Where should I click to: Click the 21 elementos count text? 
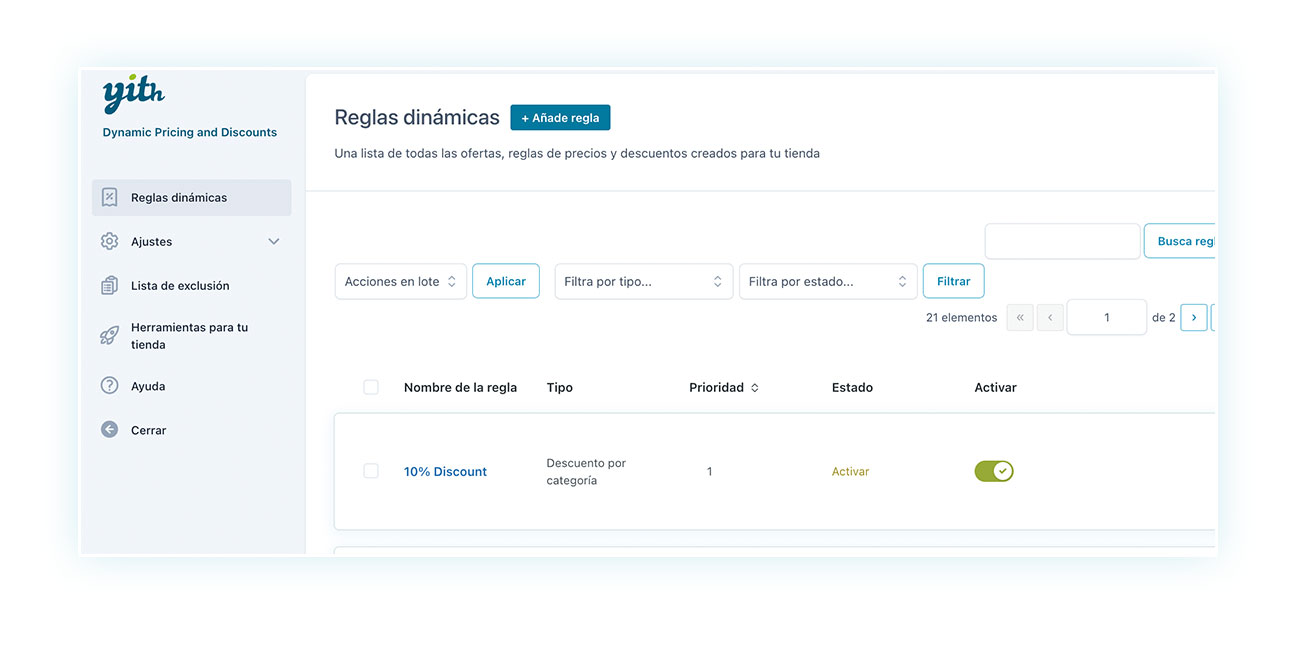pos(961,317)
